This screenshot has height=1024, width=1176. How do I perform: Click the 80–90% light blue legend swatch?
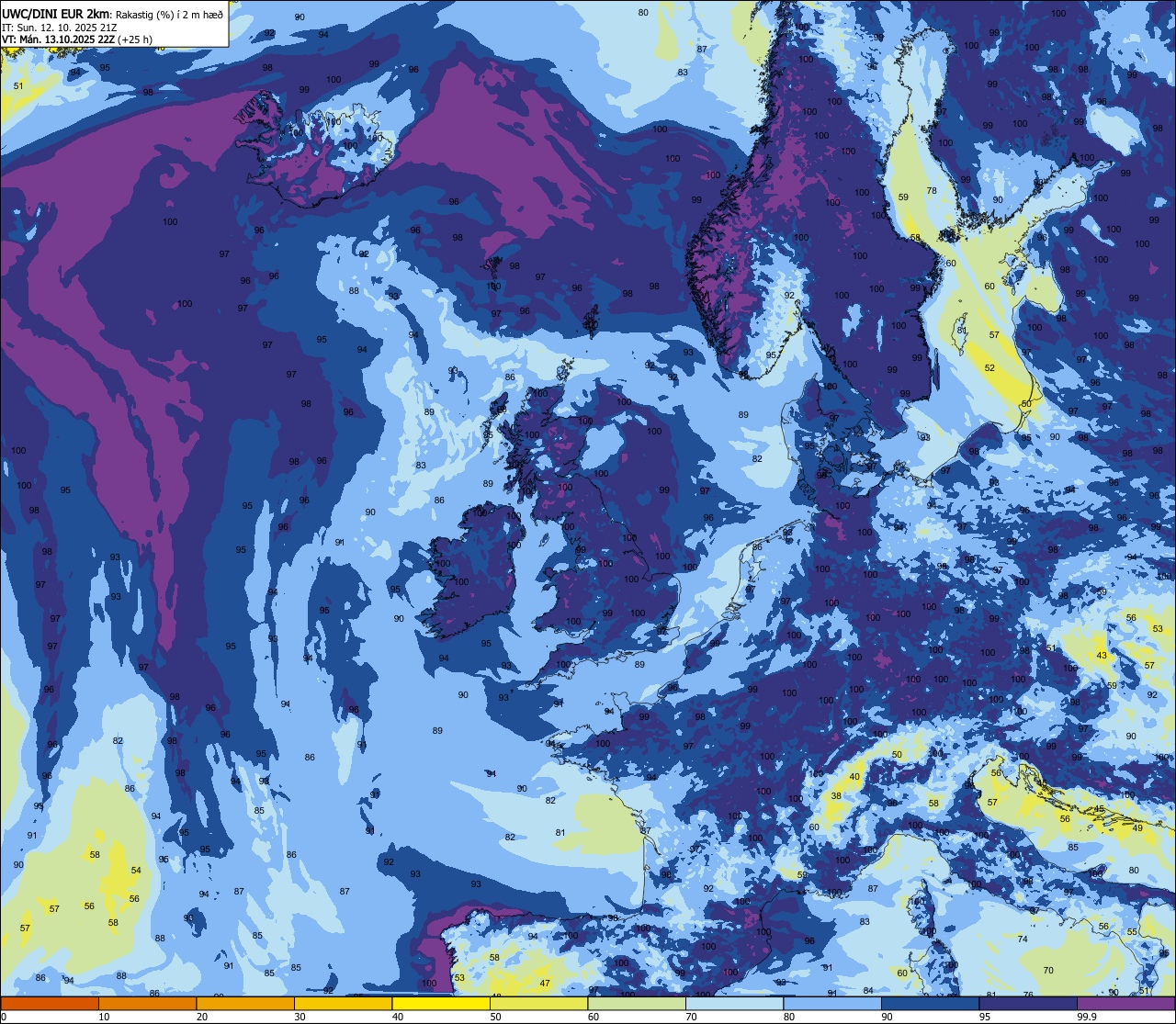coord(832,1003)
